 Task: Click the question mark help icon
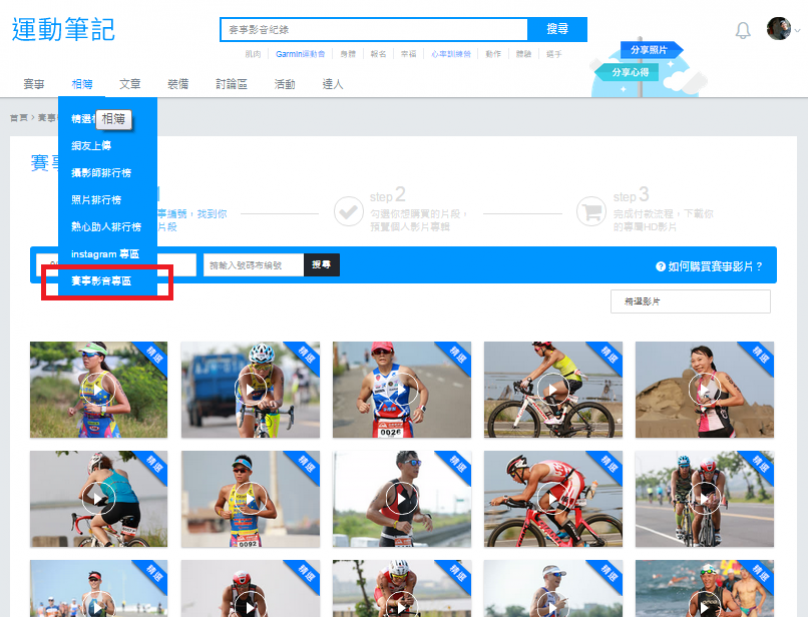tap(660, 266)
